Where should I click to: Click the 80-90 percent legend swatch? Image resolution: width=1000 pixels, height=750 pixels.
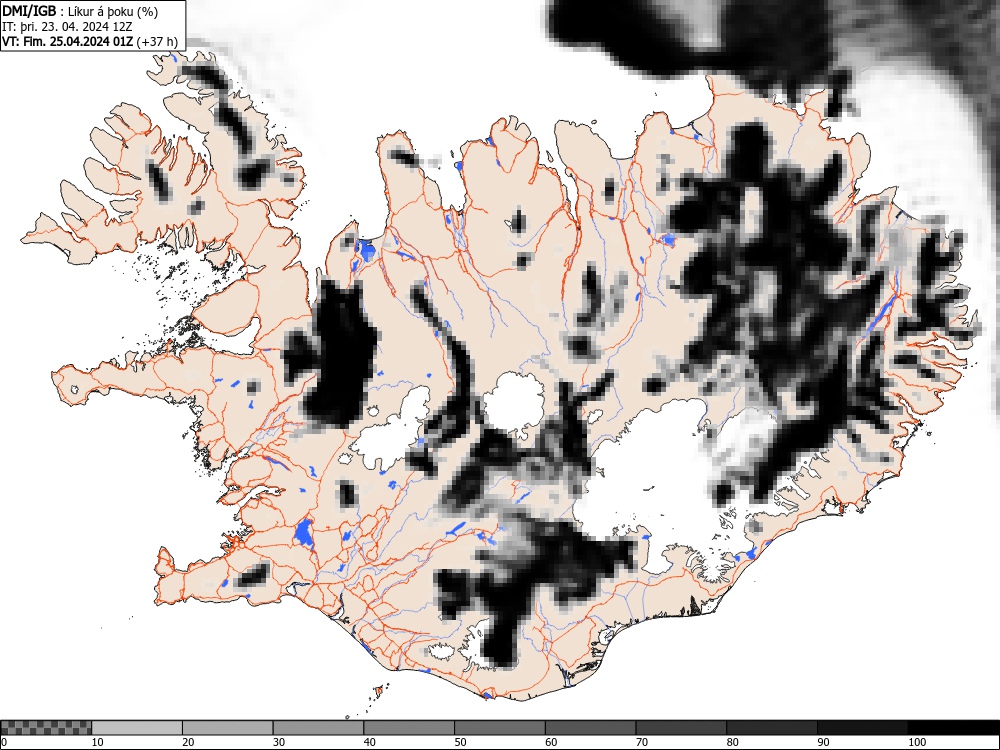772,728
